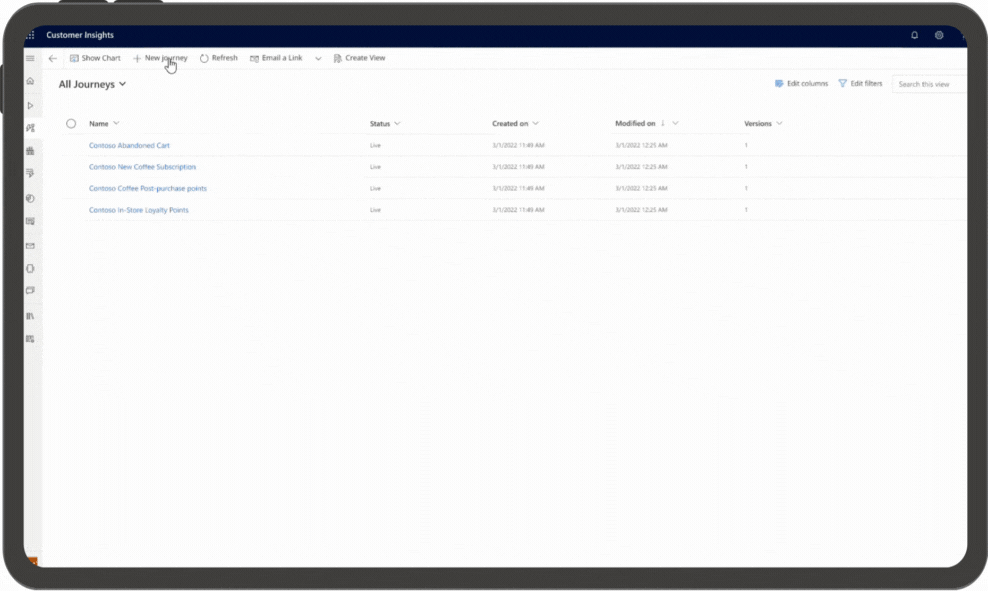This screenshot has height=591, width=988.
Task: Open the Contoso Abandoned Cart journey
Action: click(x=129, y=146)
